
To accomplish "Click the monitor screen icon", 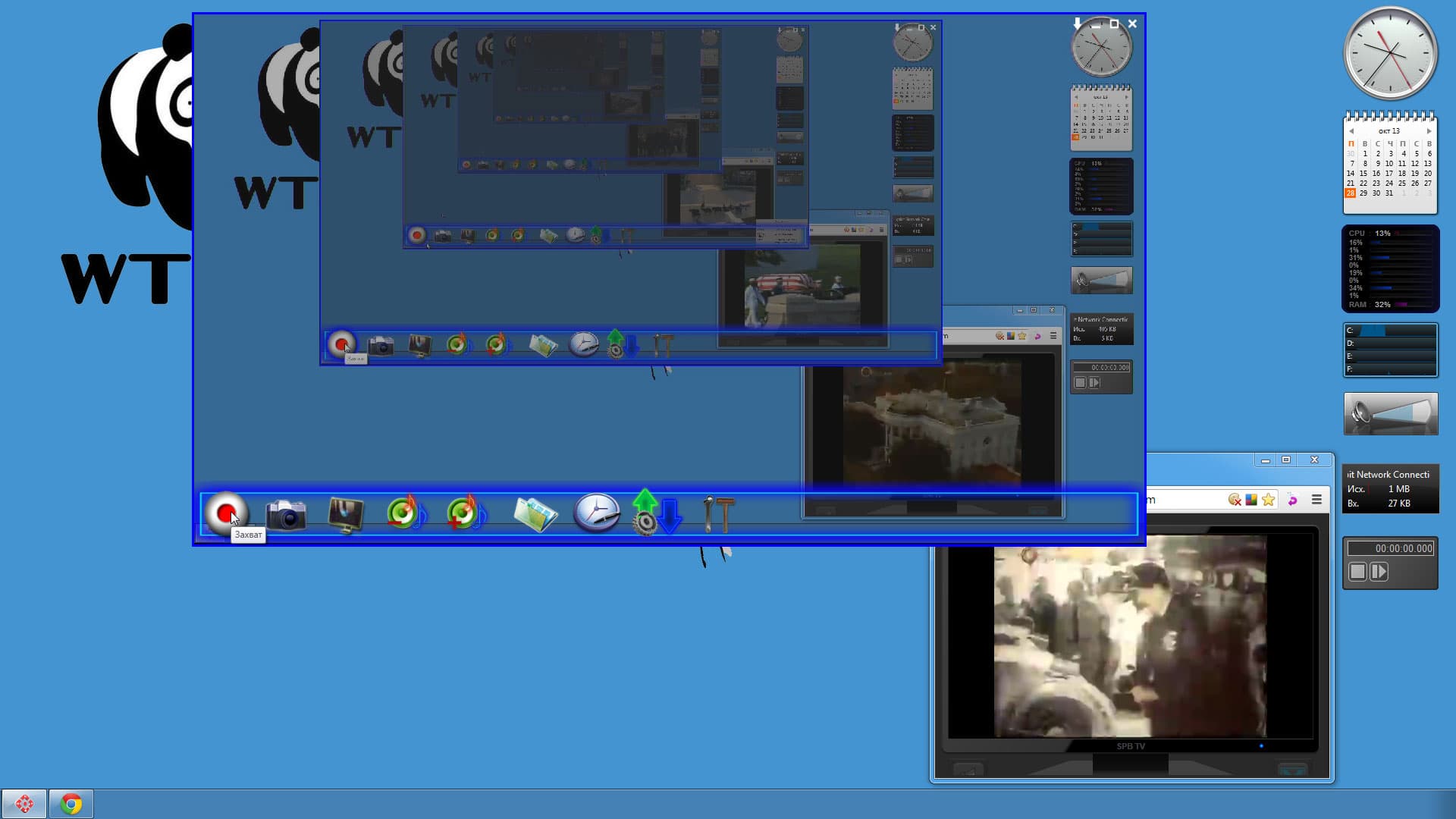I will [346, 514].
